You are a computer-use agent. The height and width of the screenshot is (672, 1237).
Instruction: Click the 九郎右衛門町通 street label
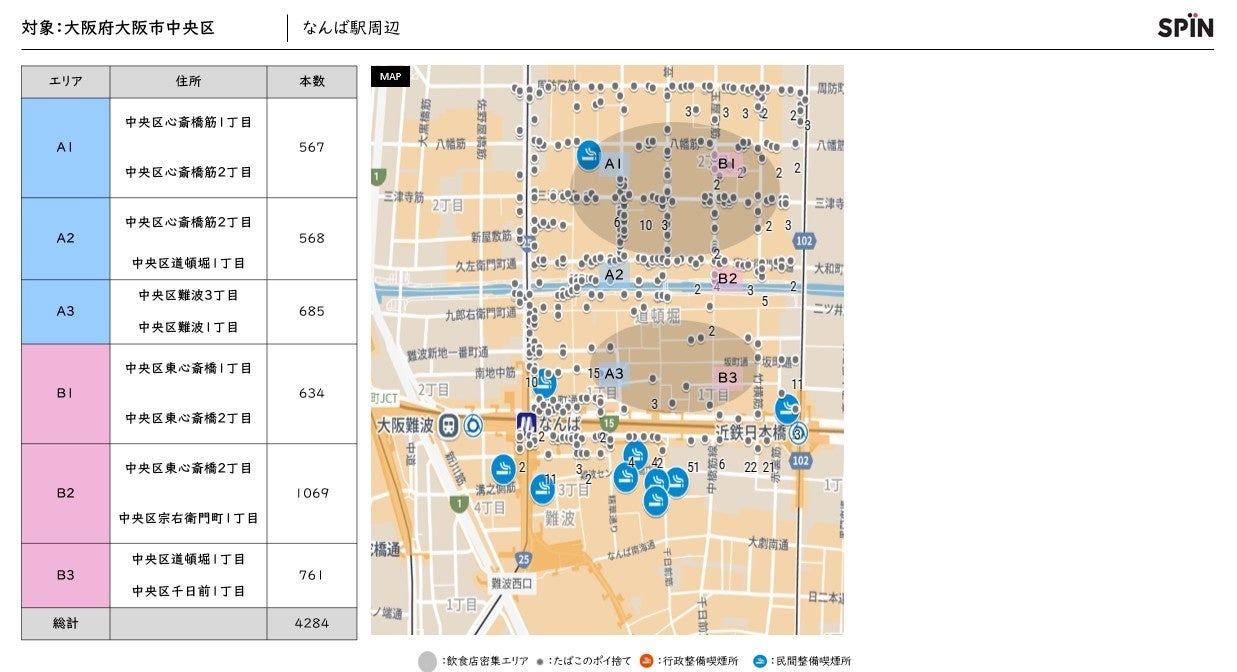[x=481, y=315]
